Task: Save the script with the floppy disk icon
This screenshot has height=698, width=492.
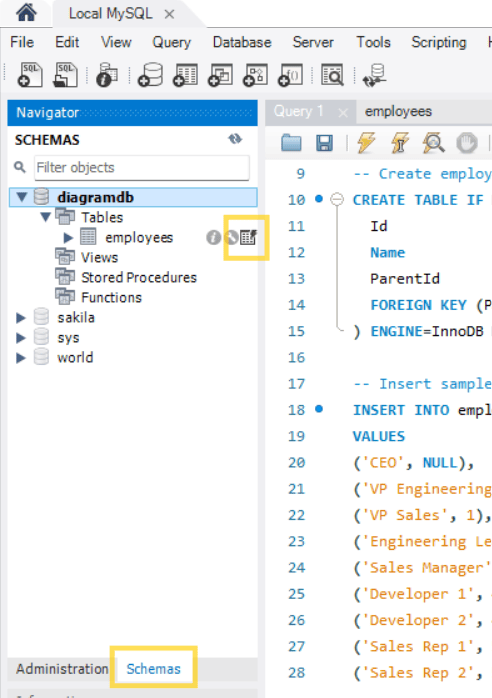Action: [325, 143]
